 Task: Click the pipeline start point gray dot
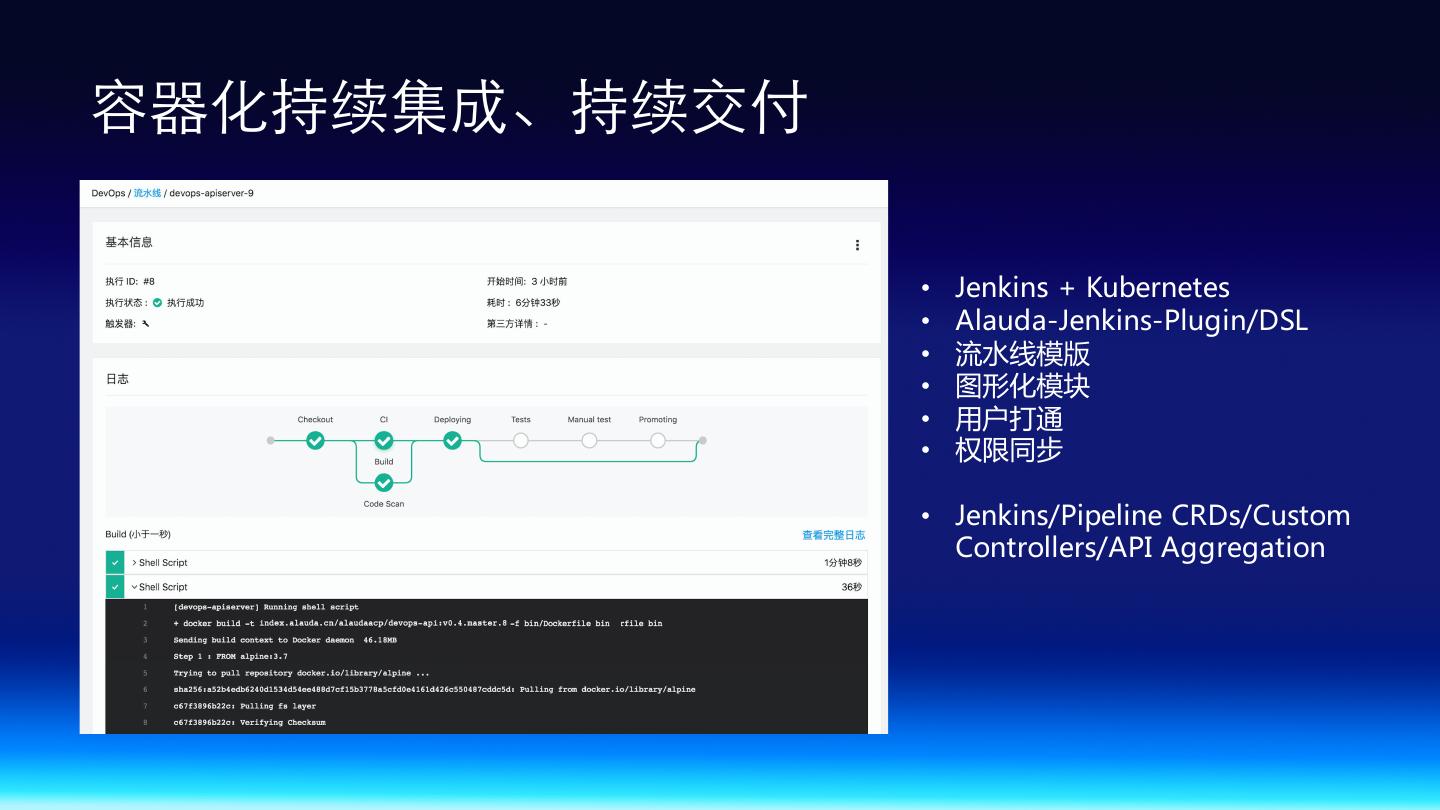pyautogui.click(x=270, y=440)
